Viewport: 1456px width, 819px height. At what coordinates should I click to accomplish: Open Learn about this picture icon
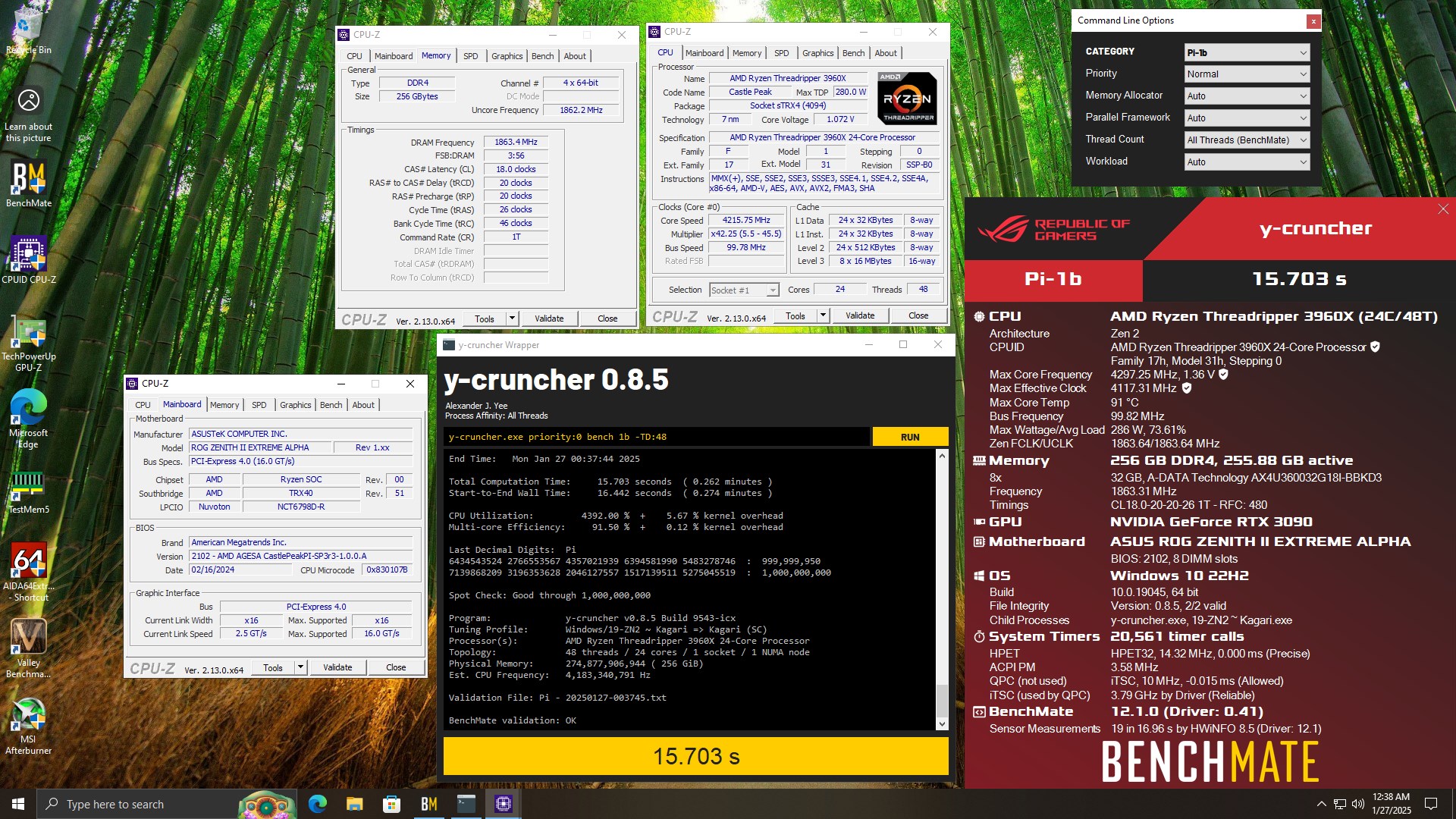click(x=28, y=114)
